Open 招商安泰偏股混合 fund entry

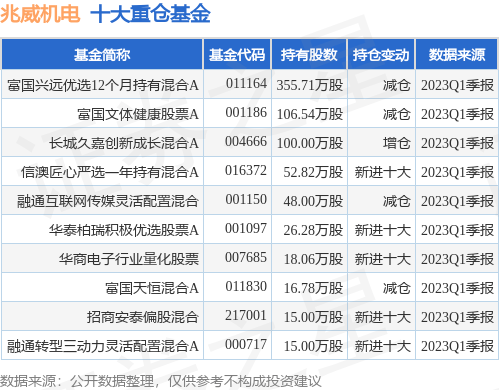point(143,317)
